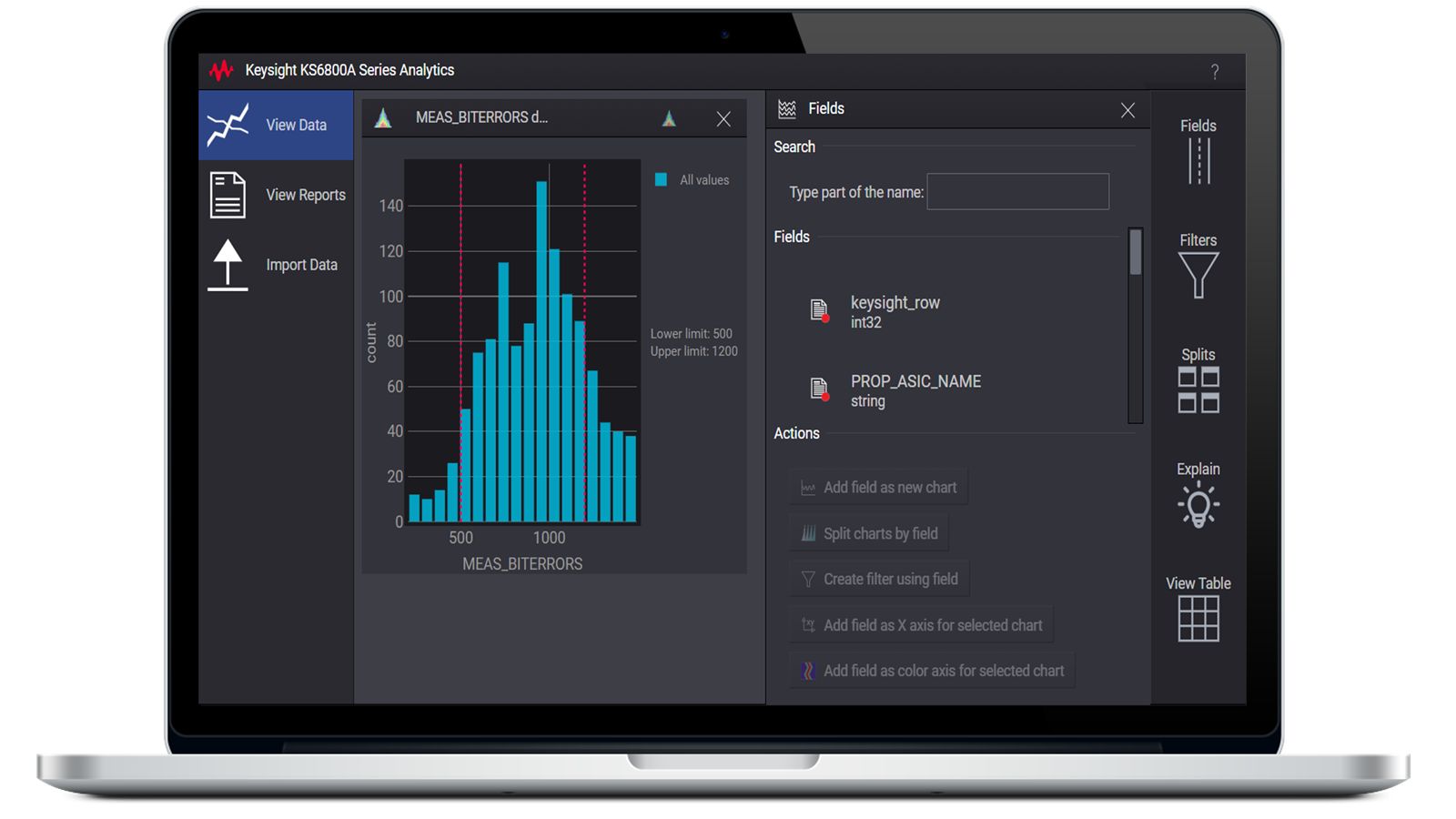Switch to Import Data
Viewport: 1456px width, 819px height.
[x=301, y=264]
